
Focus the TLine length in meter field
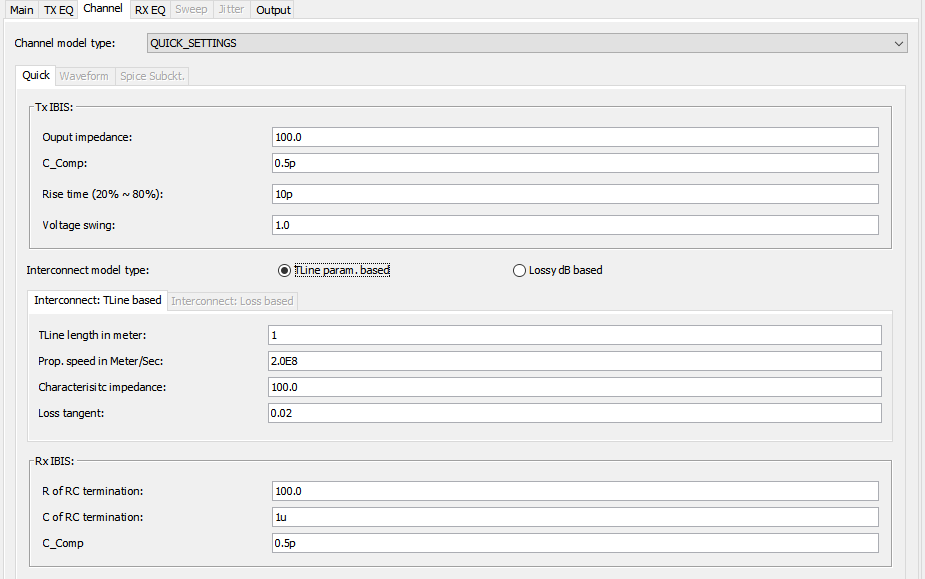(x=574, y=335)
